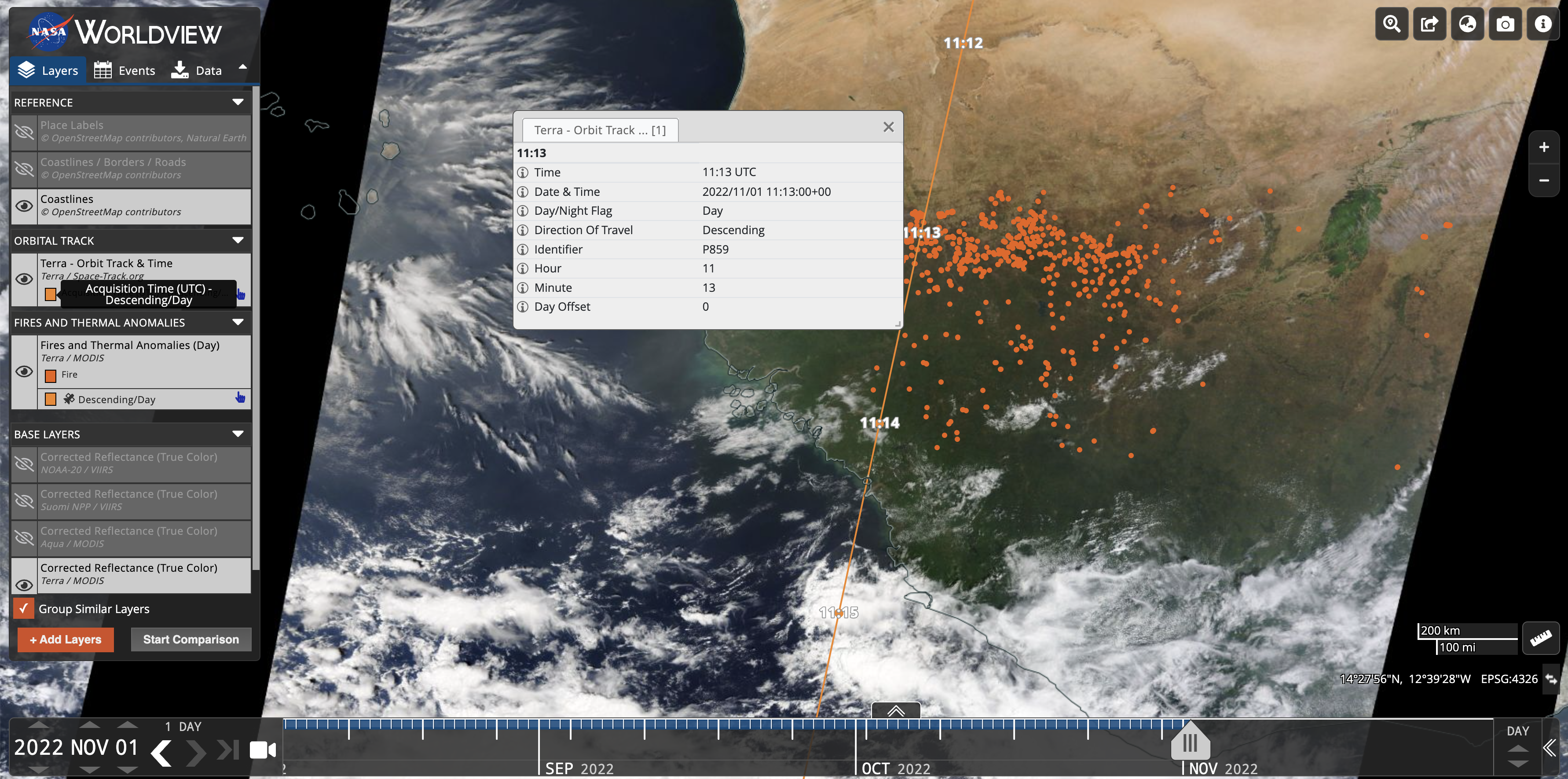Go to the previous day arrow
Viewport: 1568px width, 779px height.
(161, 753)
